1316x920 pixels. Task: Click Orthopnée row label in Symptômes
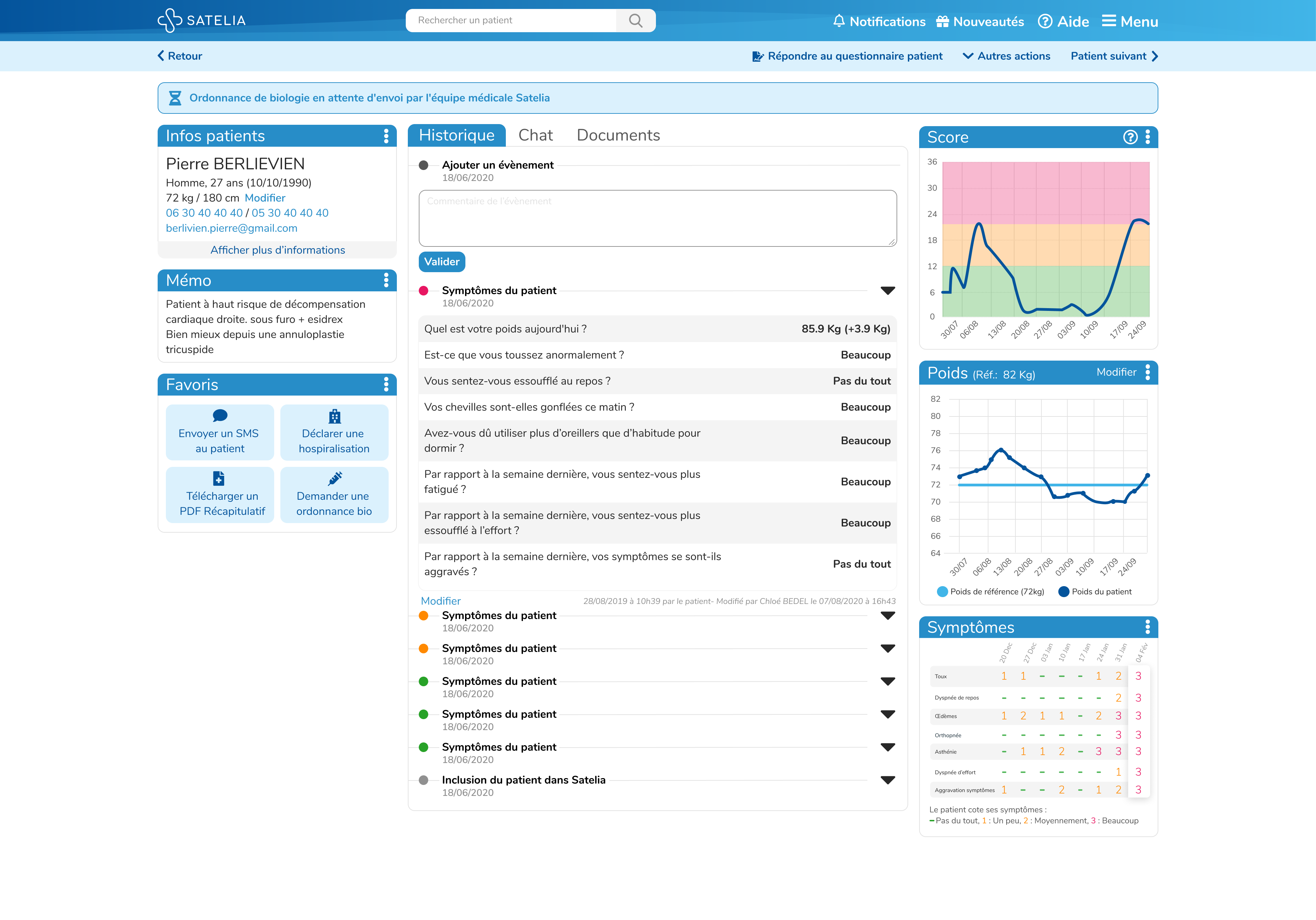pos(948,736)
